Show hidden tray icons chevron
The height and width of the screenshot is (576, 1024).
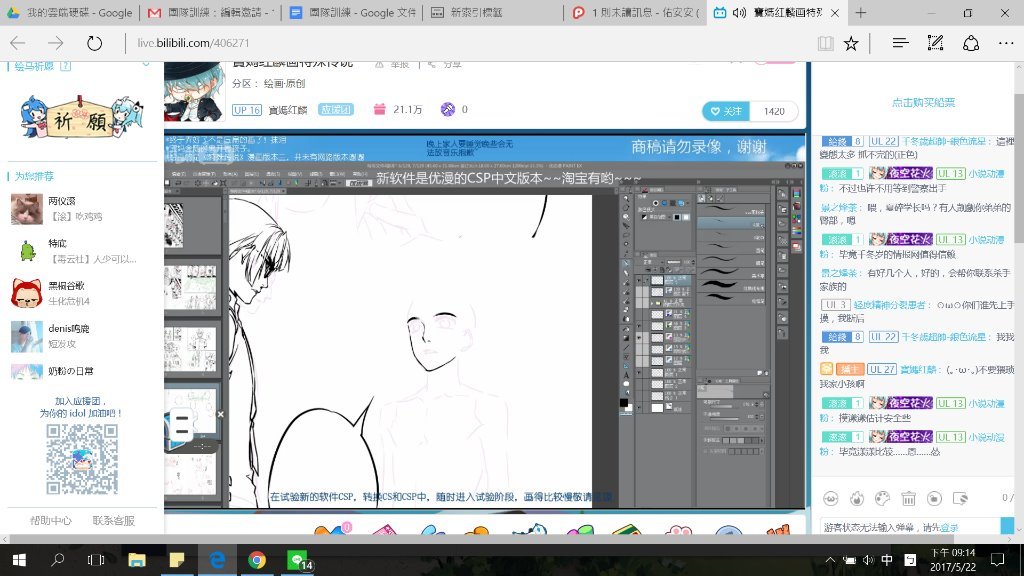tap(830, 560)
